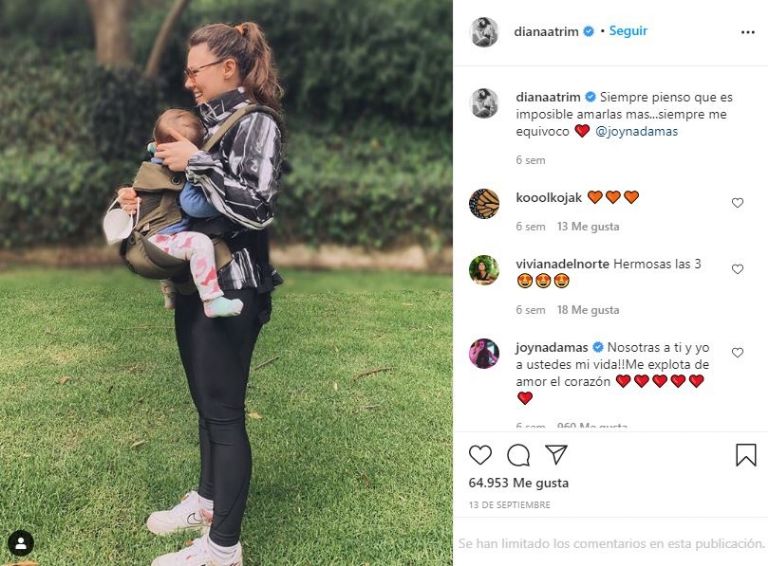This screenshot has width=768, height=566.
Task: Open dianaatrim profile picture in the header
Action: click(484, 32)
